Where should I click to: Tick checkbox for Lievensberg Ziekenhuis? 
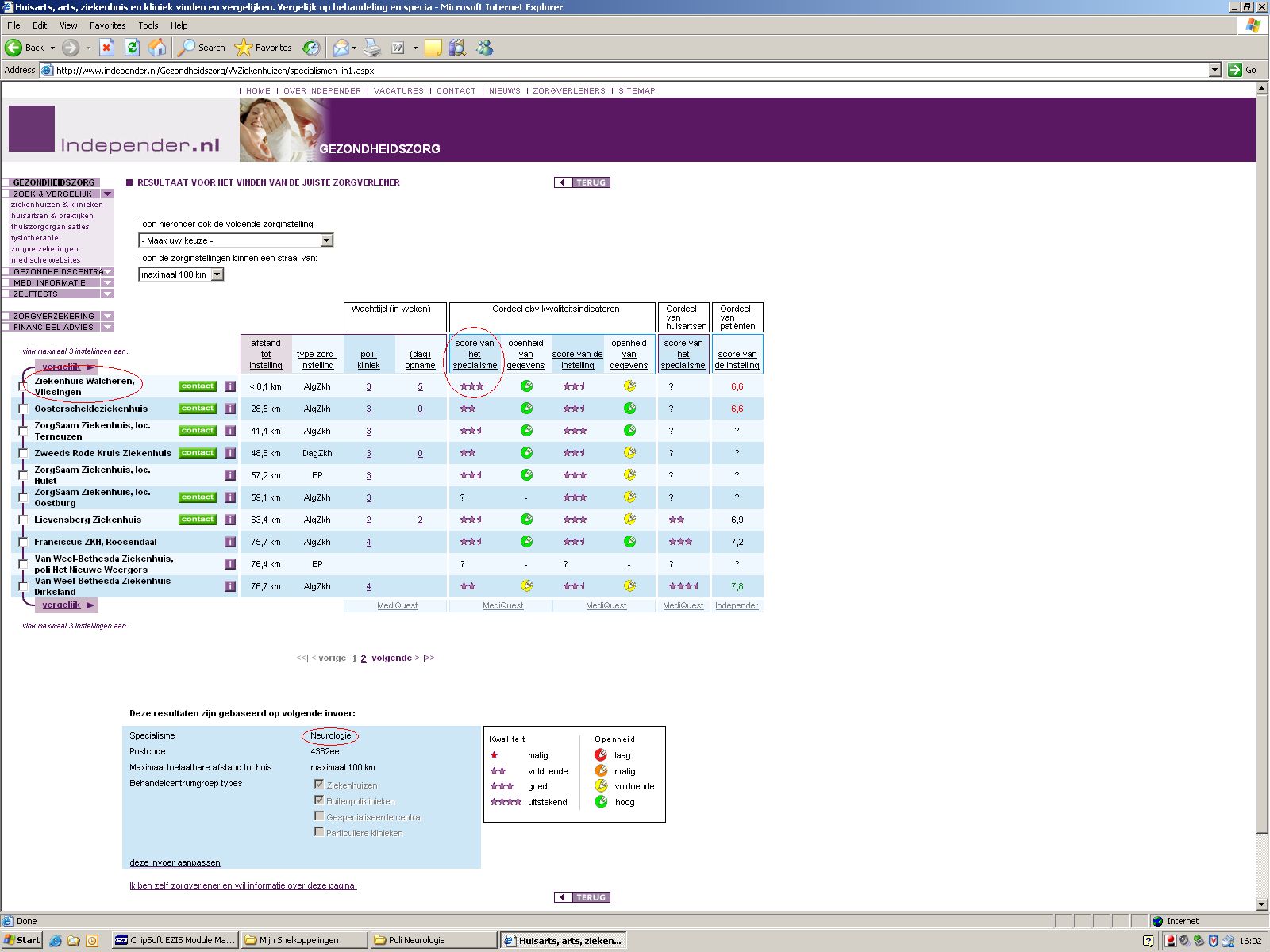tap(23, 520)
